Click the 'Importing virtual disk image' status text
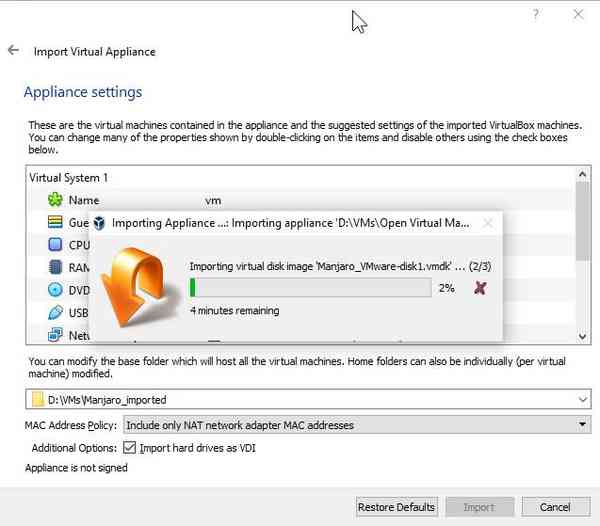The image size is (600, 526). coord(340,266)
